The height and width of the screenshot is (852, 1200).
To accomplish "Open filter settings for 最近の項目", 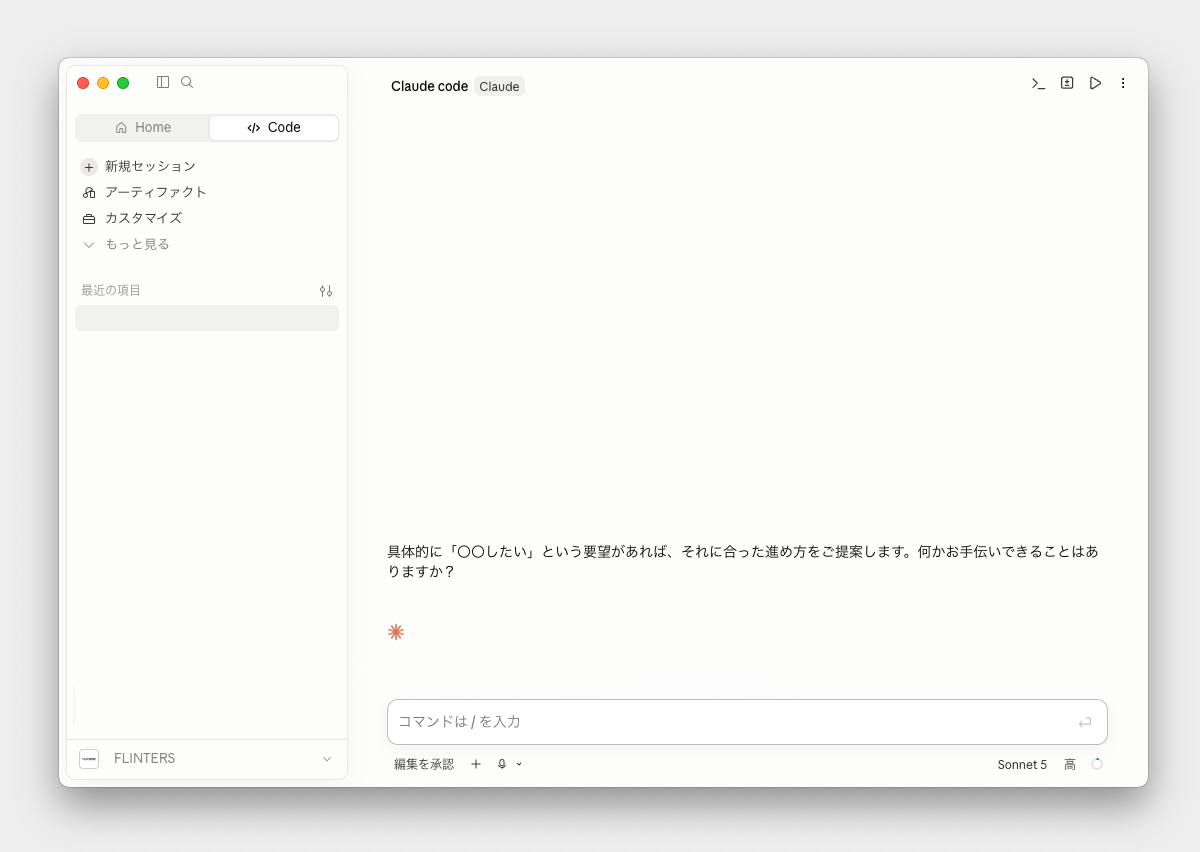I will coord(326,291).
